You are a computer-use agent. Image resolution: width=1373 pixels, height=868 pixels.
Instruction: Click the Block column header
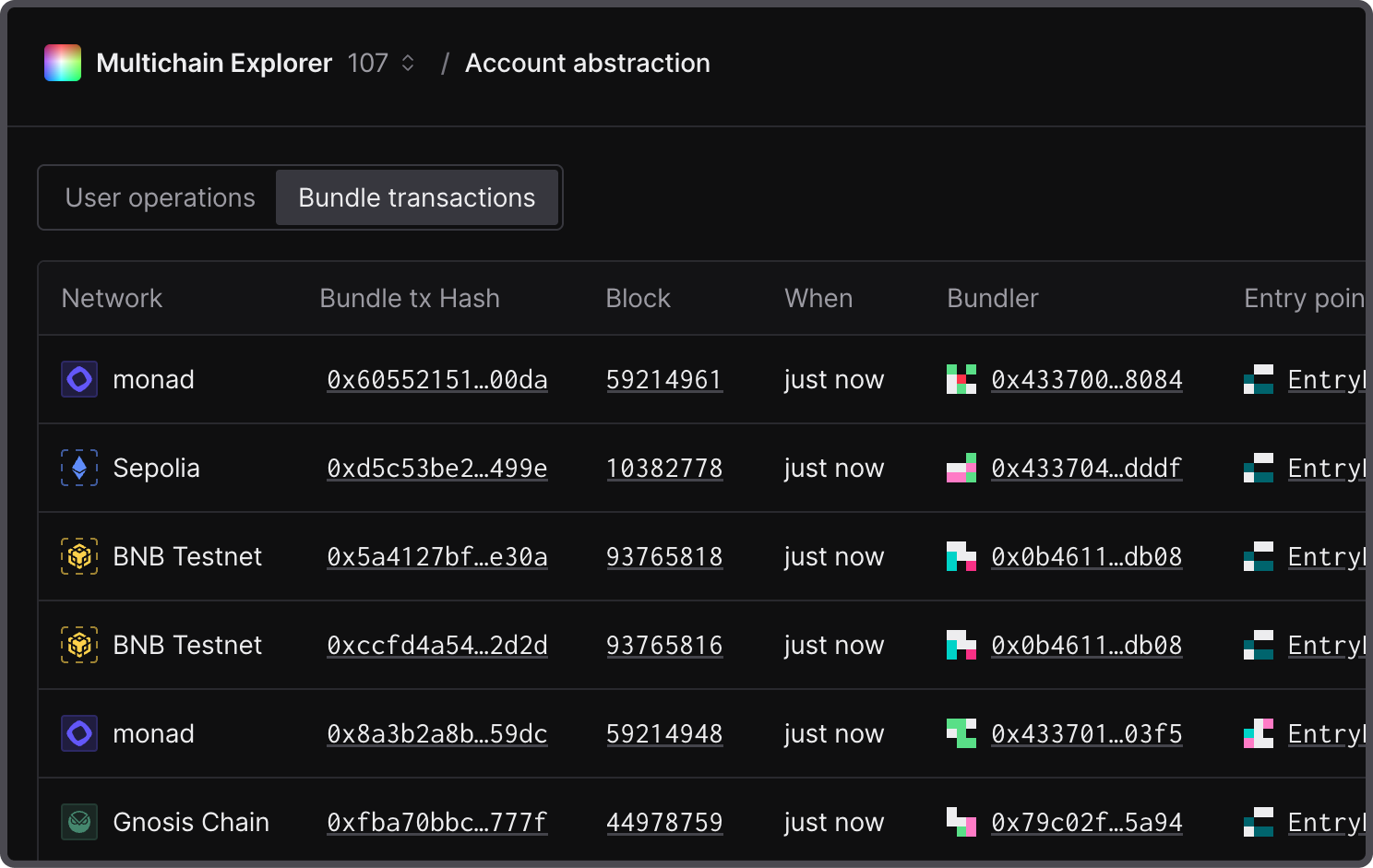click(x=638, y=298)
